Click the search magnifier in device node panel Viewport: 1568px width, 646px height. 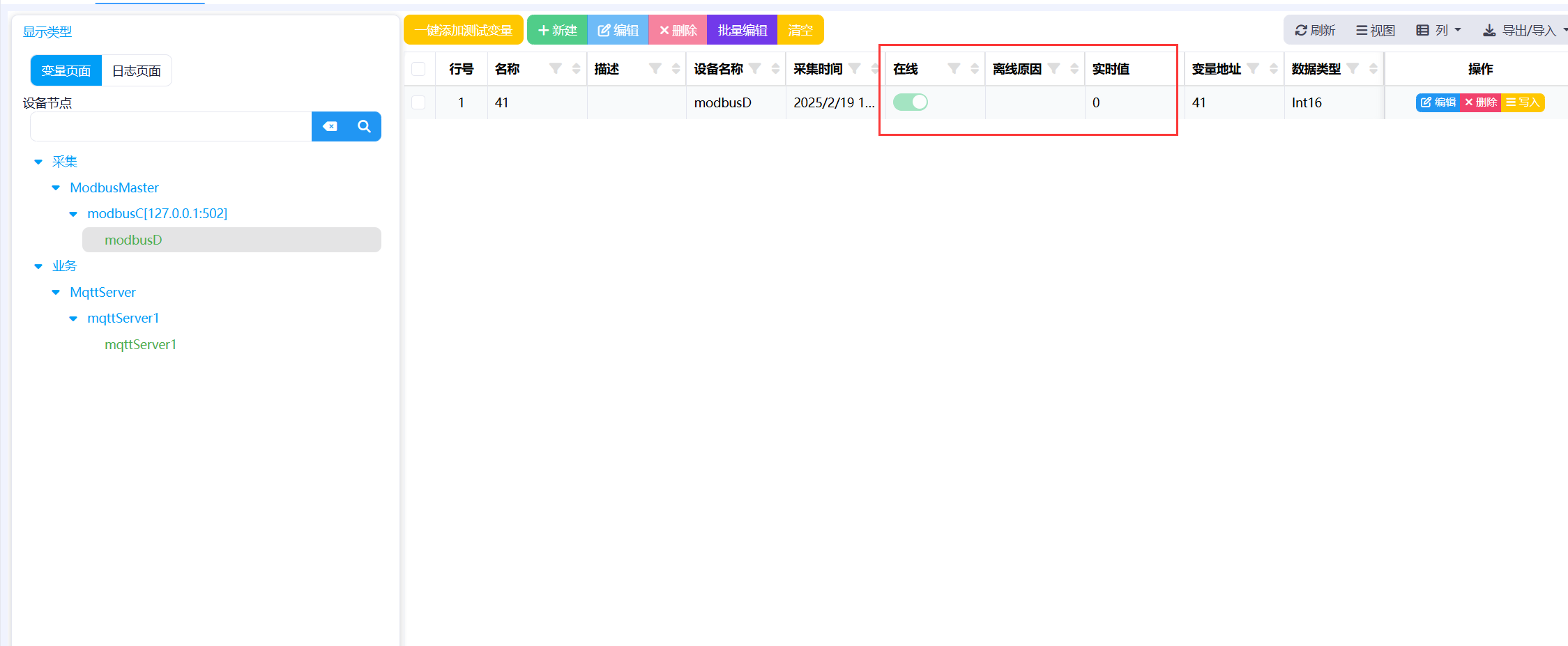[x=364, y=127]
